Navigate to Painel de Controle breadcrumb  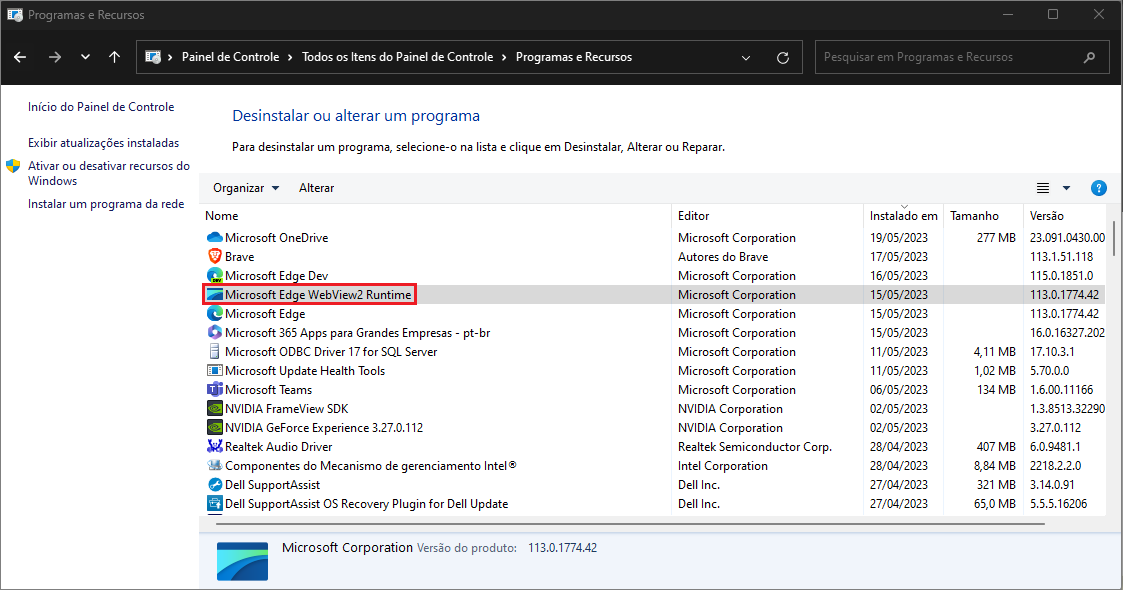[x=231, y=57]
